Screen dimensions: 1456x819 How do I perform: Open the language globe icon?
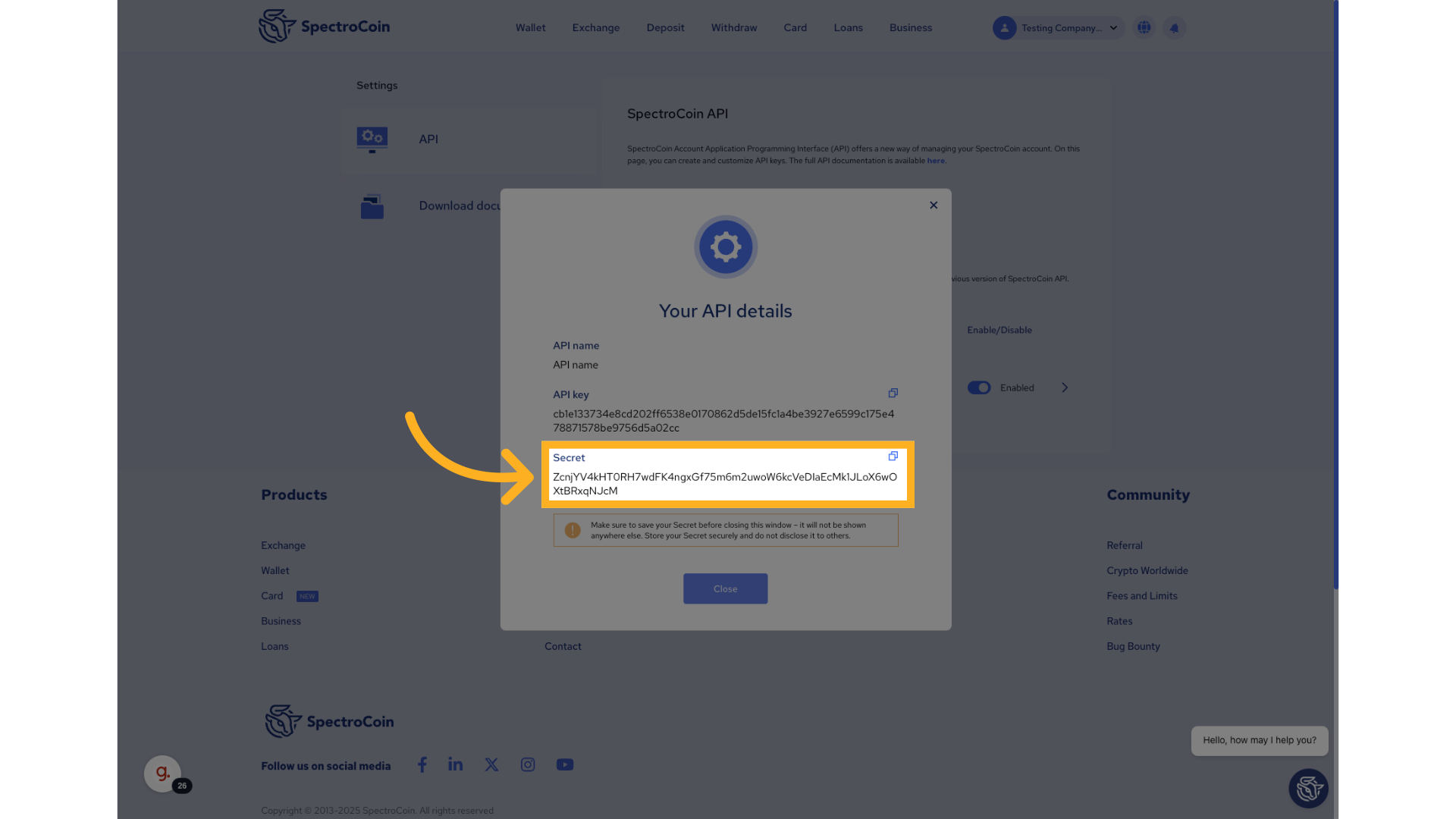pyautogui.click(x=1144, y=28)
